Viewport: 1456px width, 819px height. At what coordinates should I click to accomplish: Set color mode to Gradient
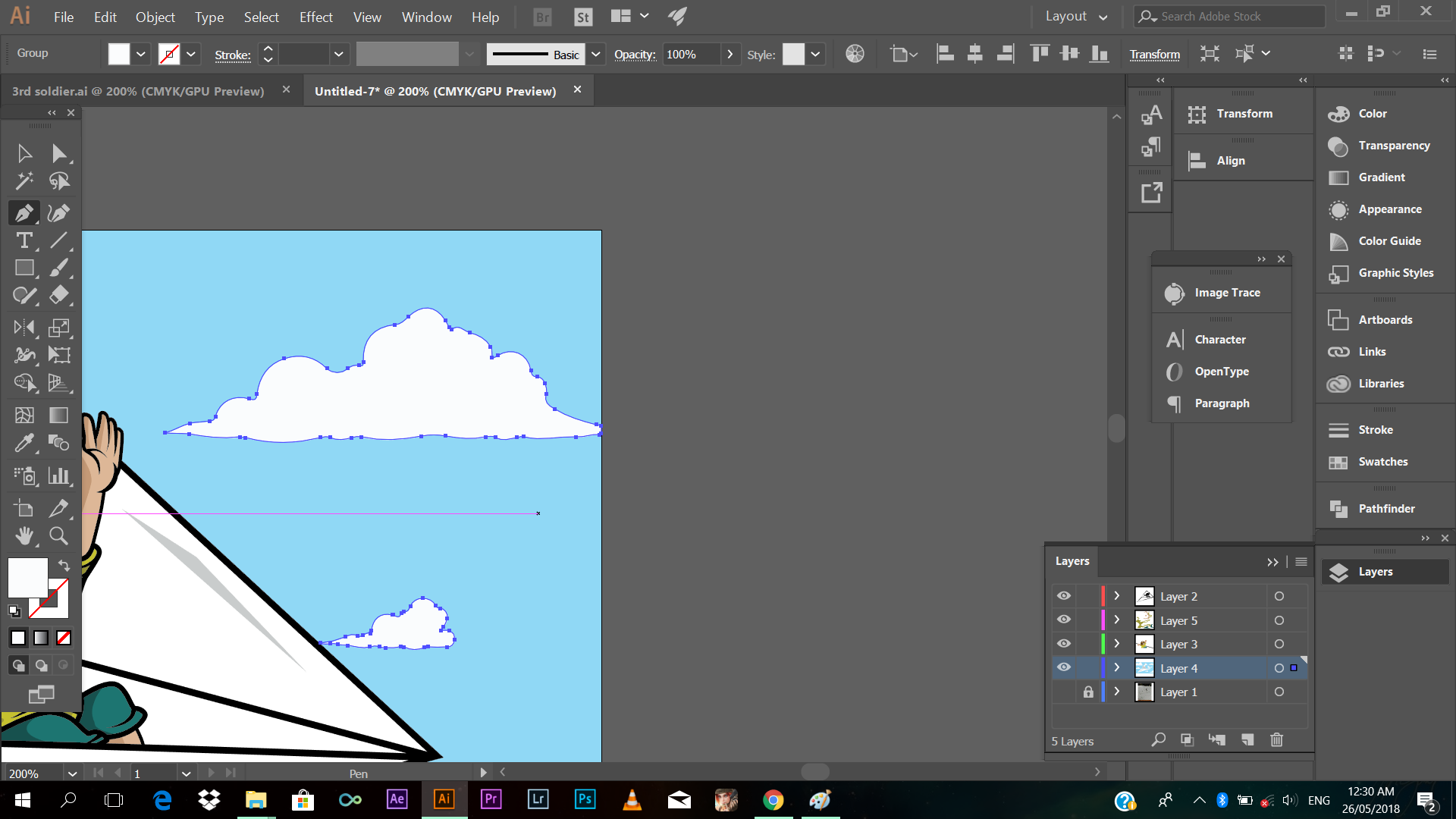click(41, 639)
